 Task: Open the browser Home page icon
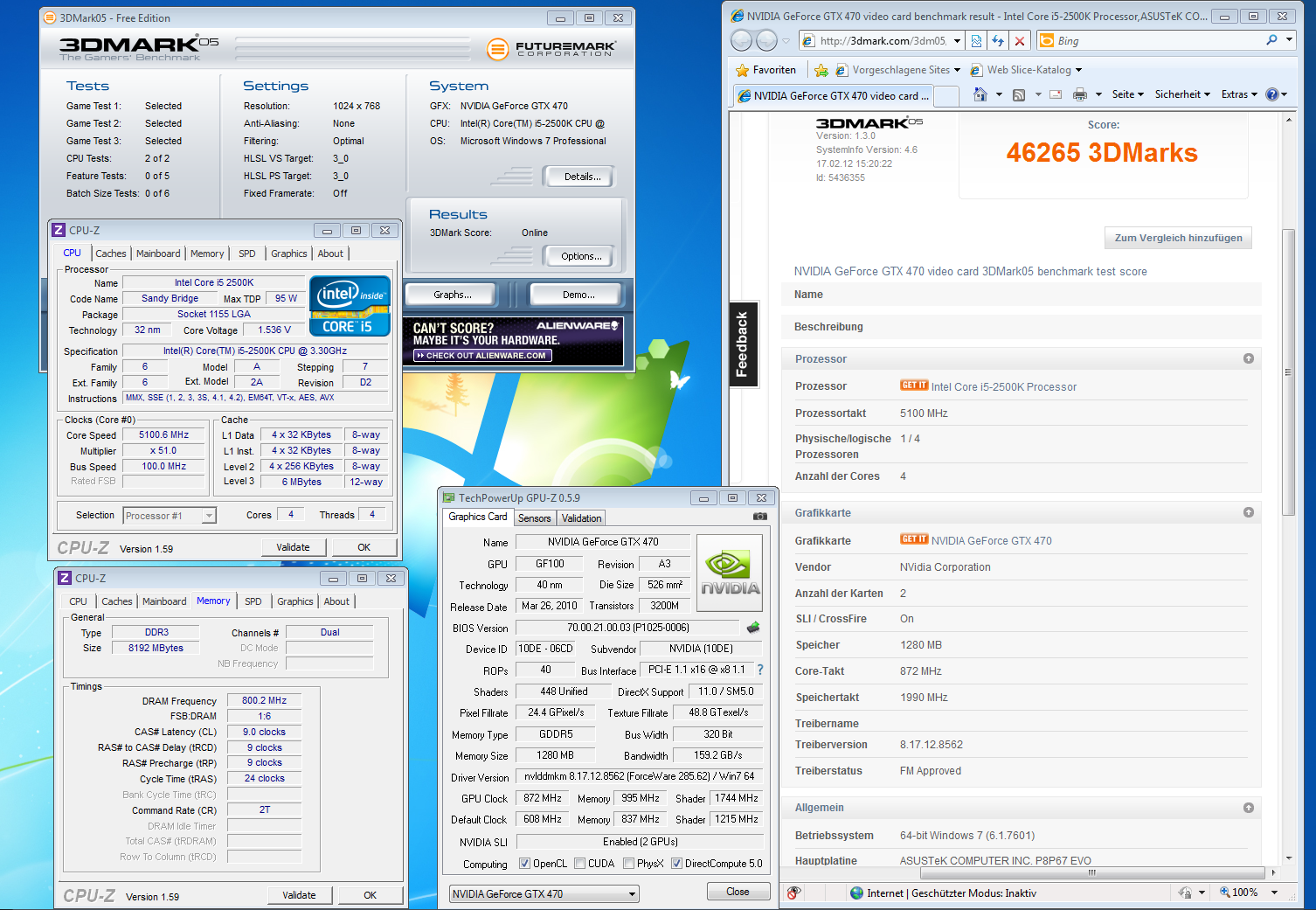[x=980, y=94]
